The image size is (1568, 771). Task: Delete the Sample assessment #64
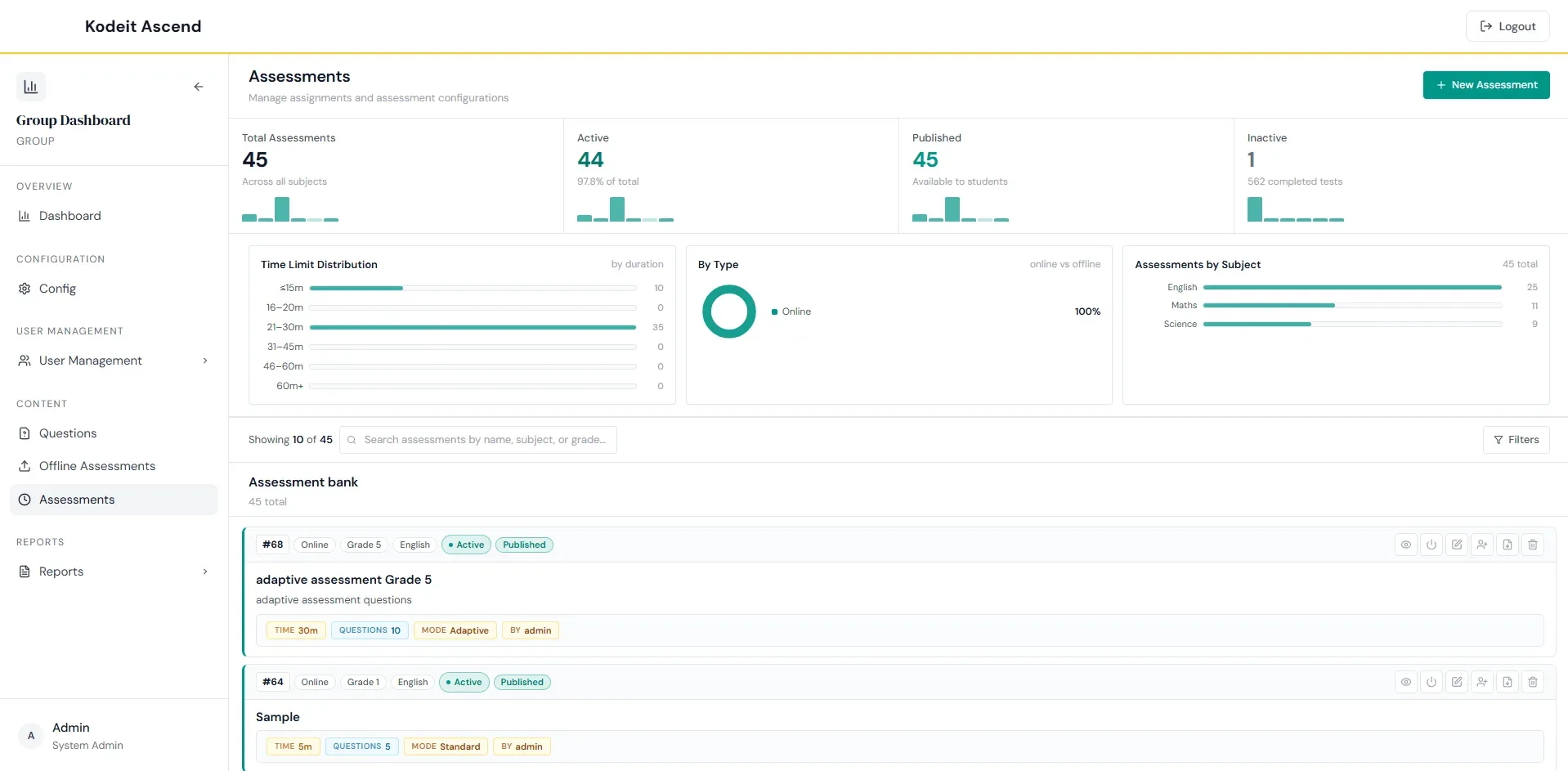click(1533, 682)
